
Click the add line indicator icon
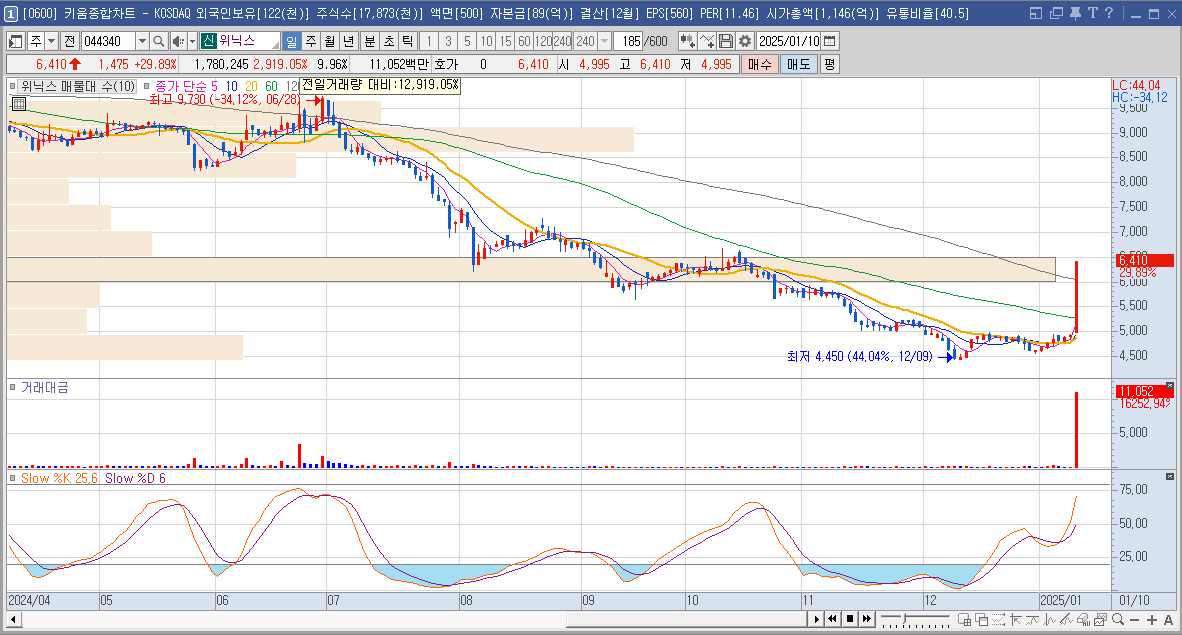pos(707,41)
